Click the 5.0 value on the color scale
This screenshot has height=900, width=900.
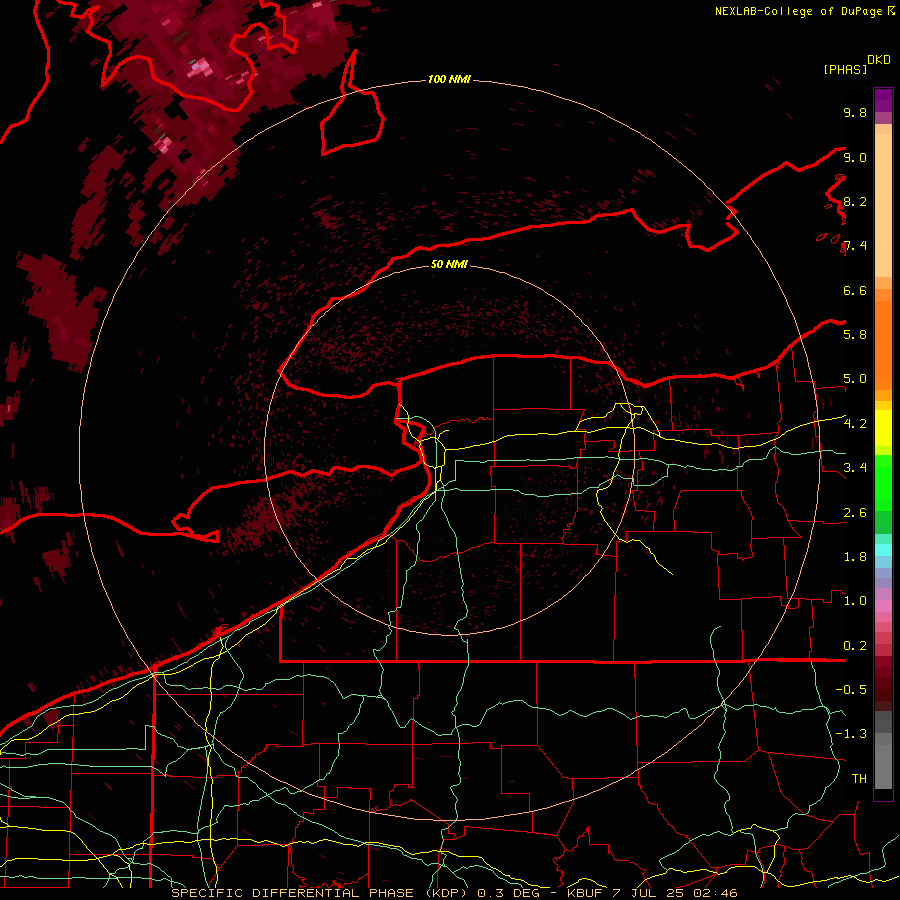point(855,379)
